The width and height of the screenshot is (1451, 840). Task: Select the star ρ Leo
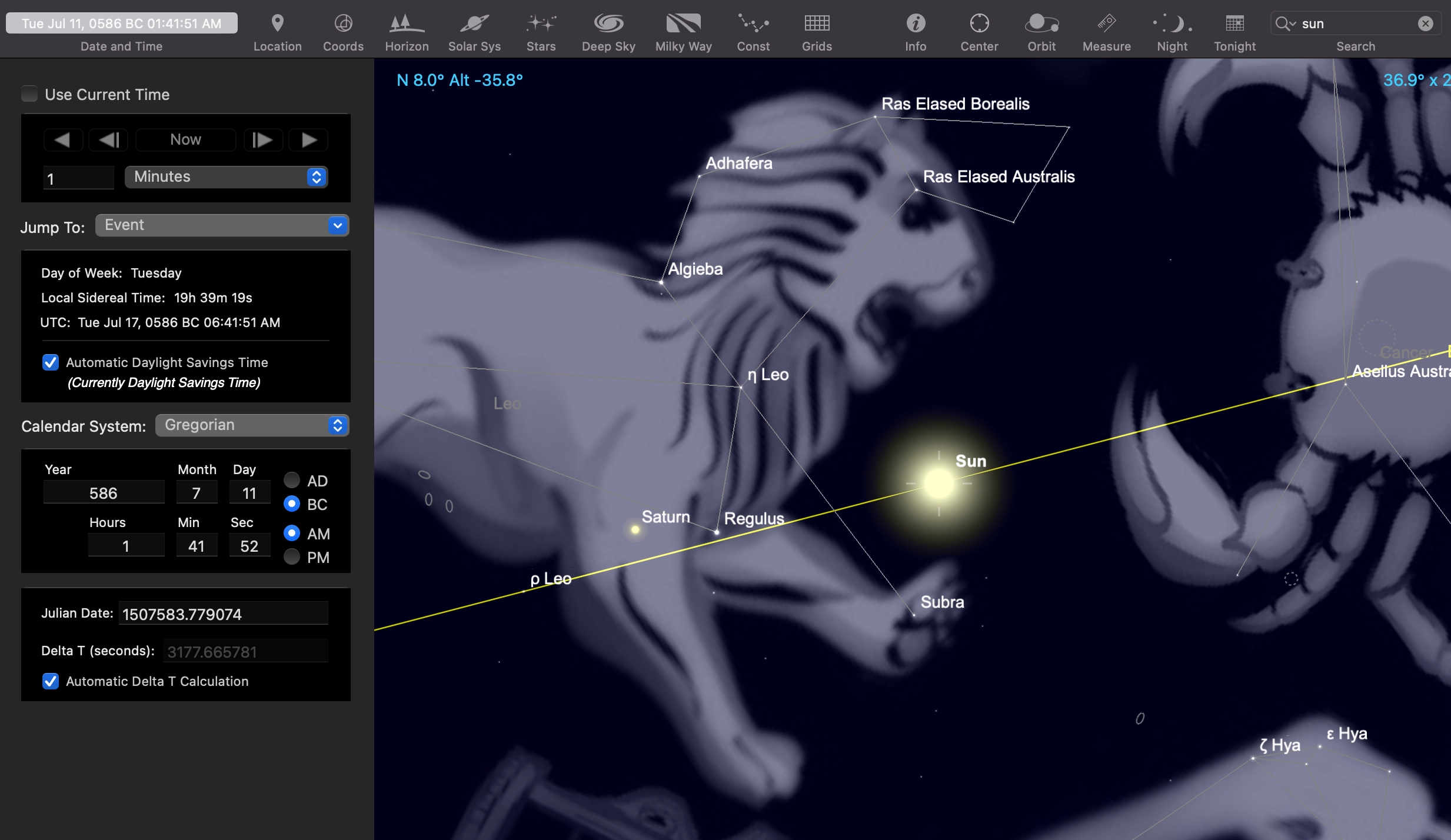tap(524, 591)
